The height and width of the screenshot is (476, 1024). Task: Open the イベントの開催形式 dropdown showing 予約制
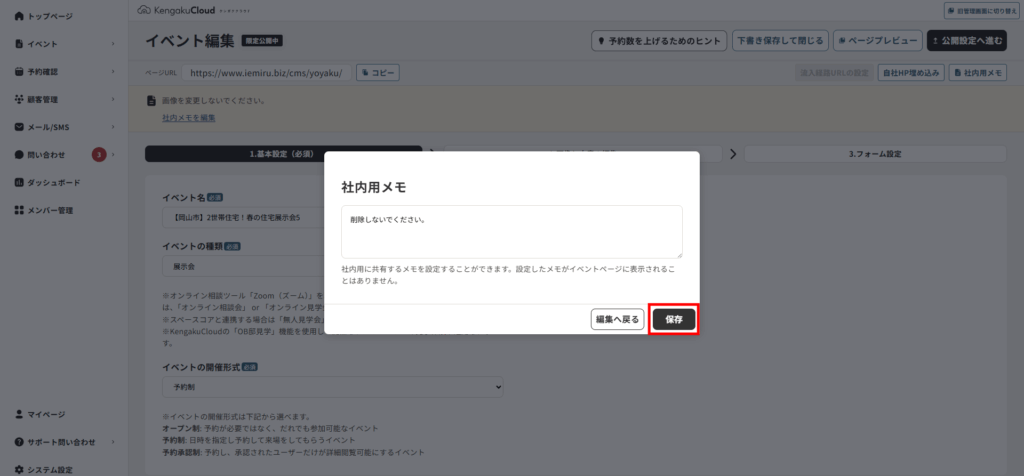click(x=333, y=387)
